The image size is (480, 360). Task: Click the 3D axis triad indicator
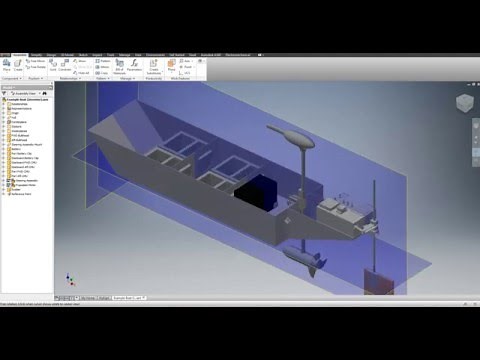(x=70, y=279)
